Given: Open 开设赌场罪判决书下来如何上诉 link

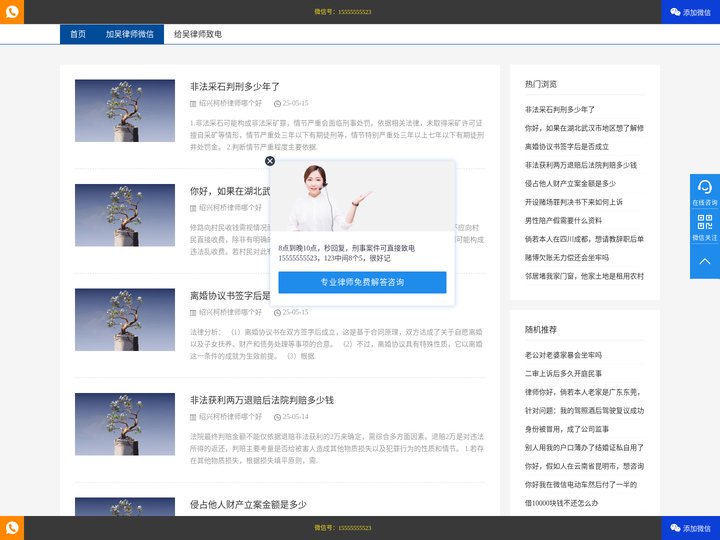Looking at the screenshot, I should tap(574, 202).
